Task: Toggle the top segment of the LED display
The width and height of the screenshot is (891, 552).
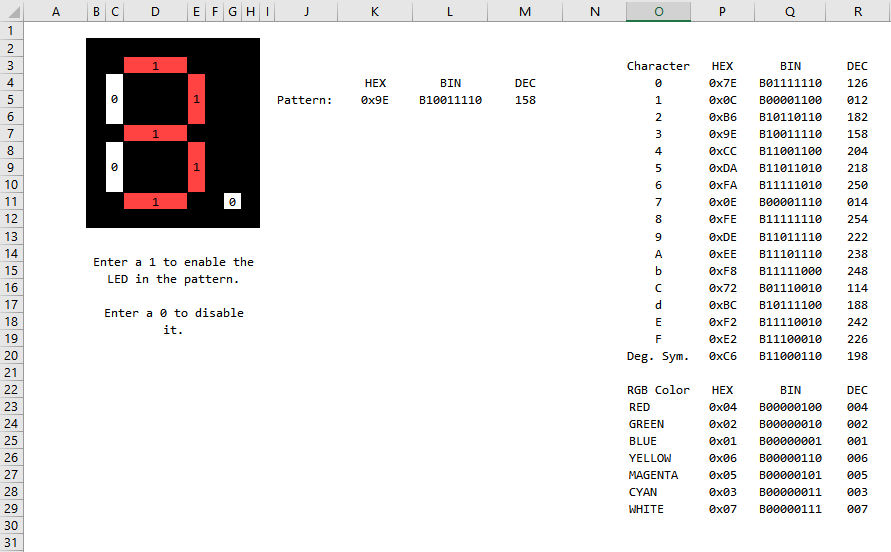Action: pyautogui.click(x=155, y=65)
